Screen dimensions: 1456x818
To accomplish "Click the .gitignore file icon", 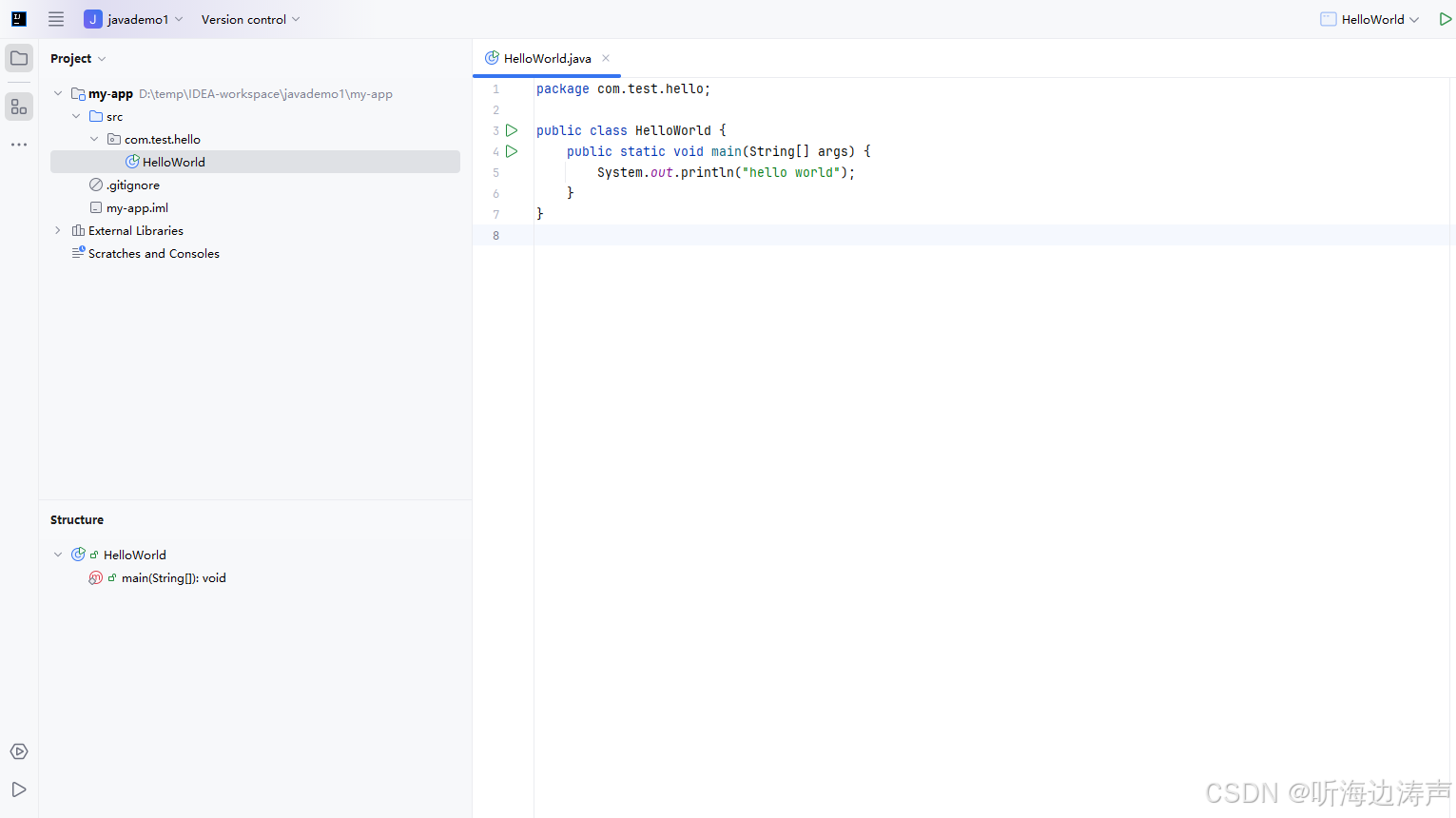I will coord(96,185).
